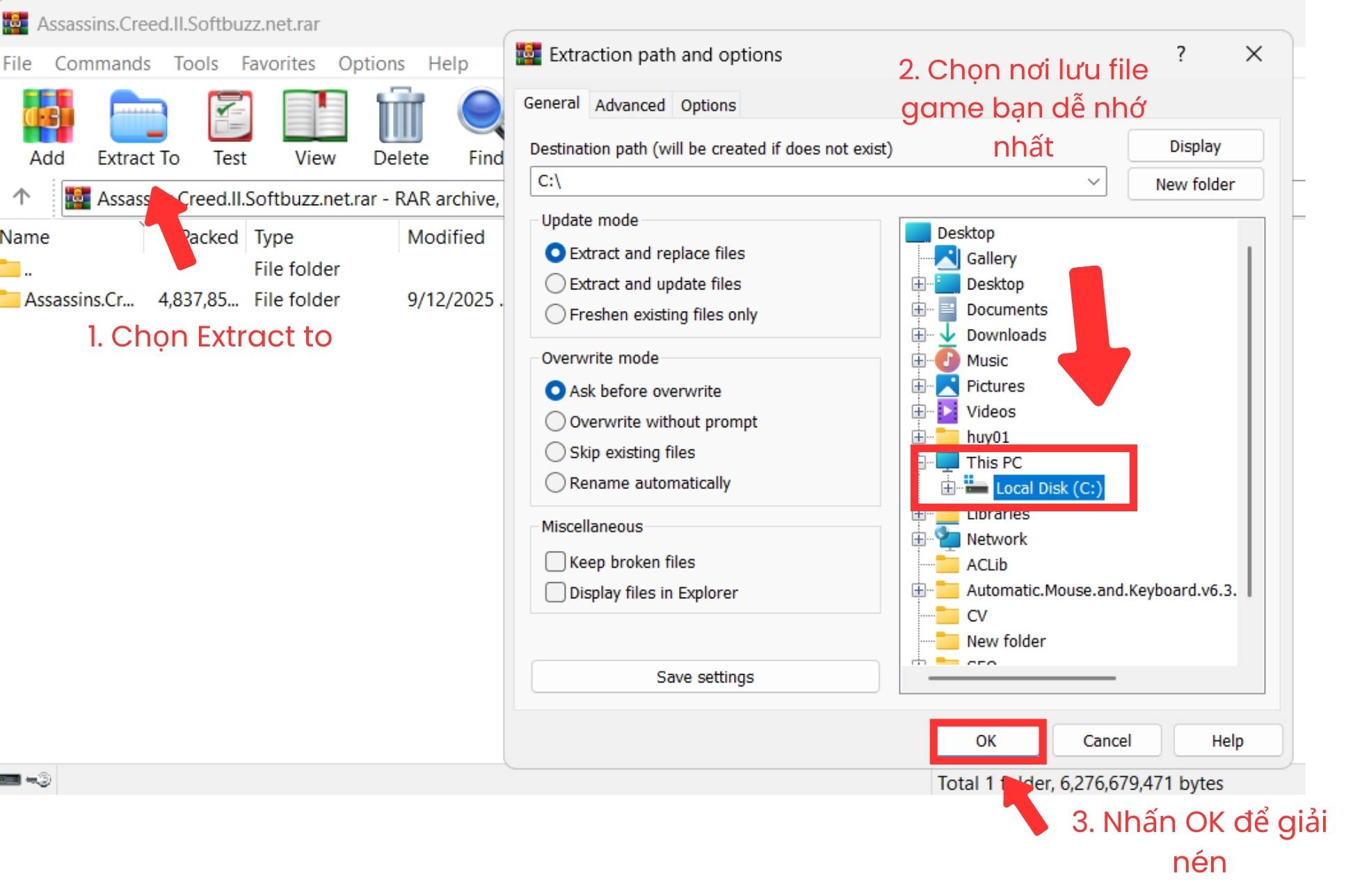Switch to the Options tab in dialog
The image size is (1369, 896).
[x=707, y=105]
